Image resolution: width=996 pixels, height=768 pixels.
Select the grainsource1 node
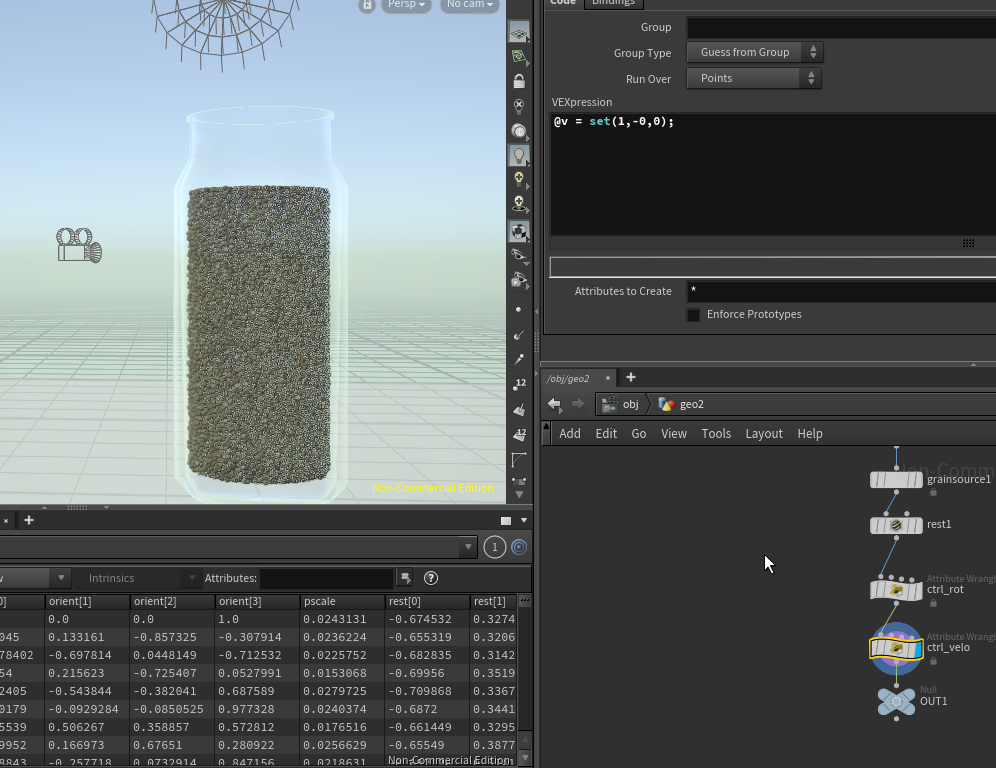[x=896, y=480]
